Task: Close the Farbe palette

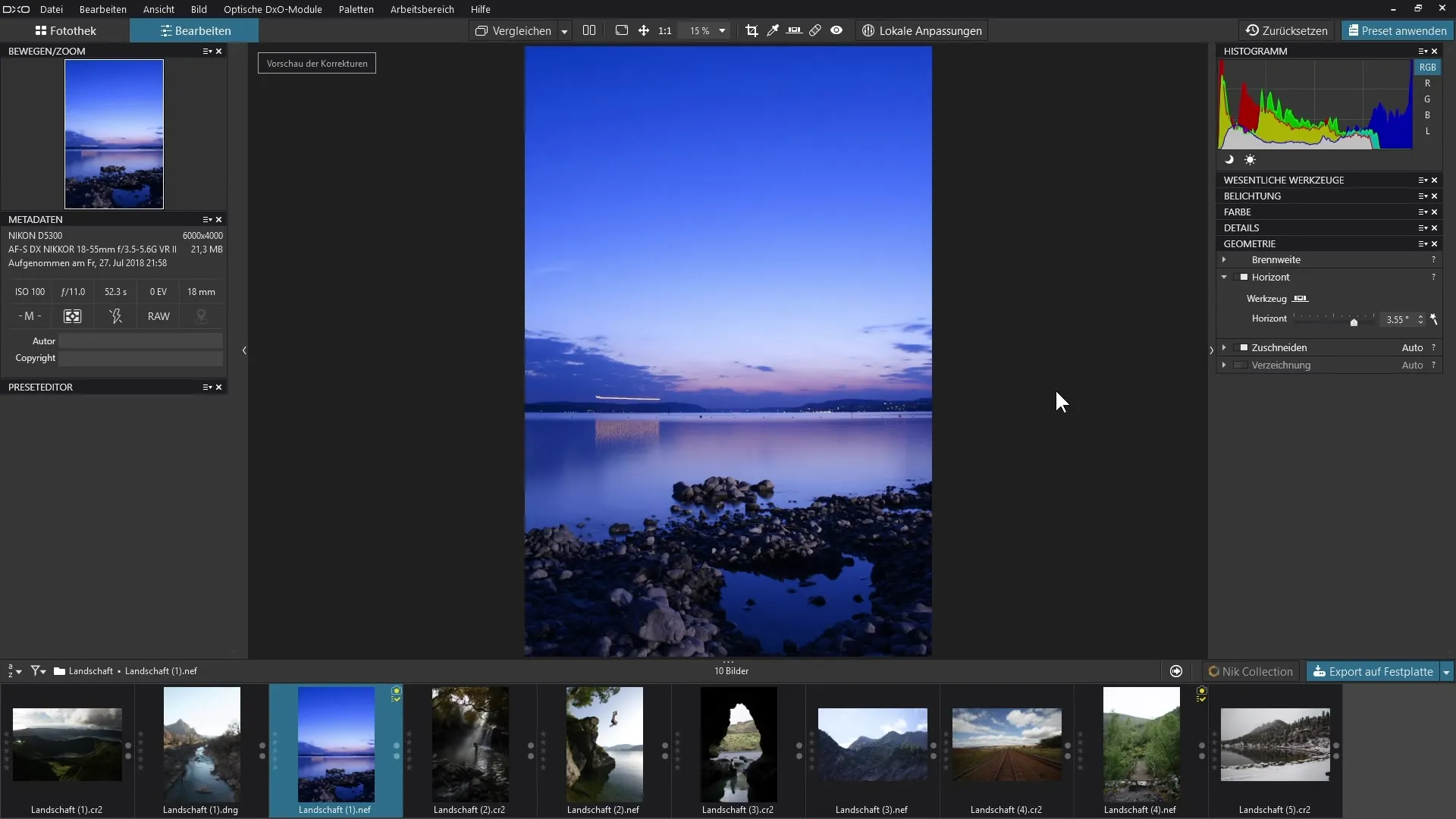Action: click(x=1434, y=212)
